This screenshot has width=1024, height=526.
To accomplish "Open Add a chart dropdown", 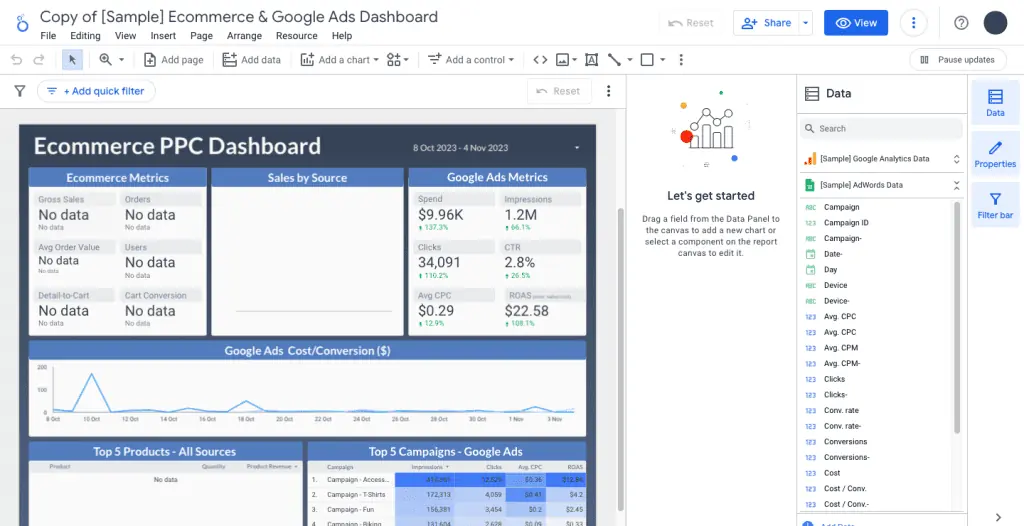I will [340, 59].
